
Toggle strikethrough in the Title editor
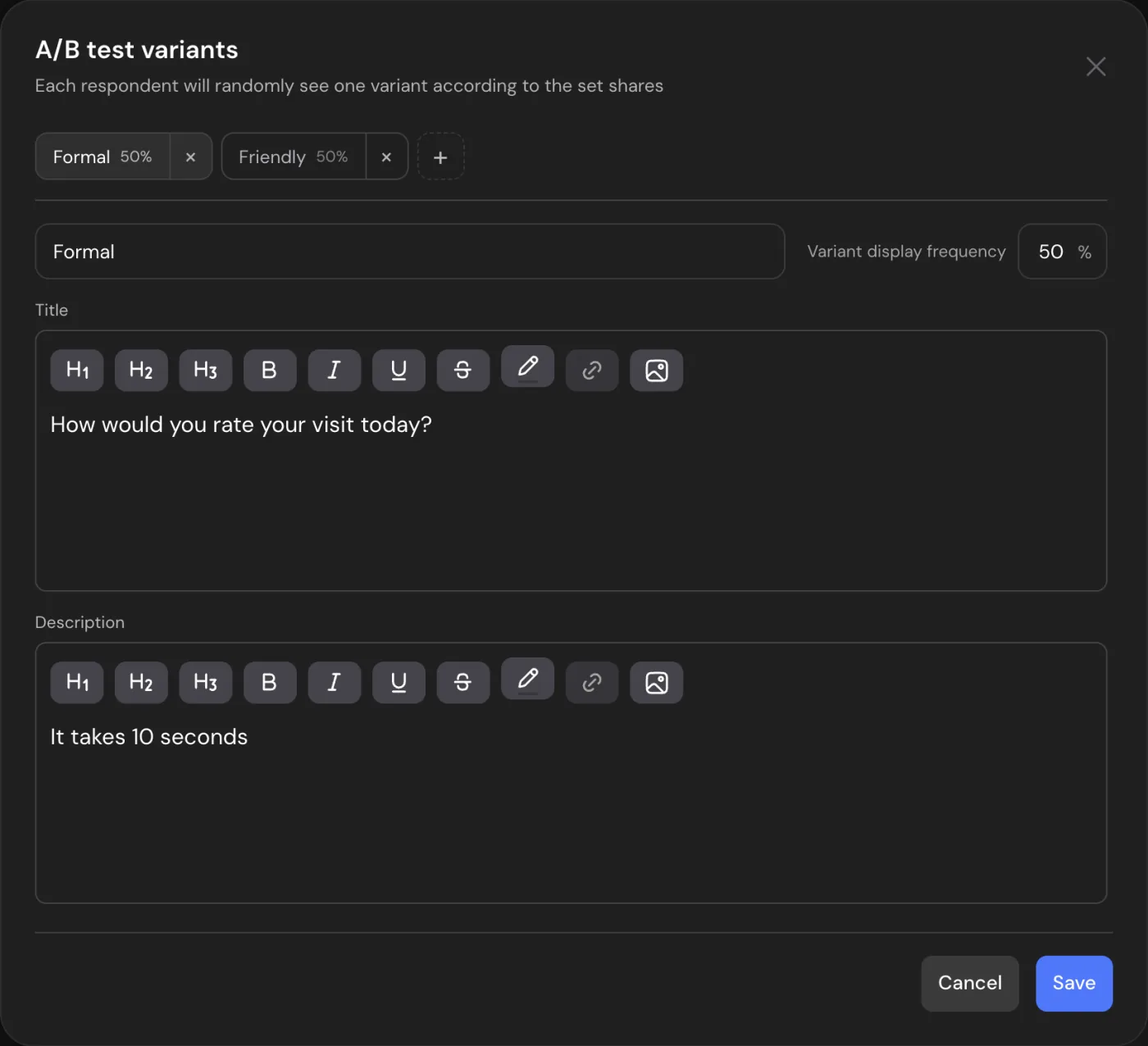[x=463, y=371]
